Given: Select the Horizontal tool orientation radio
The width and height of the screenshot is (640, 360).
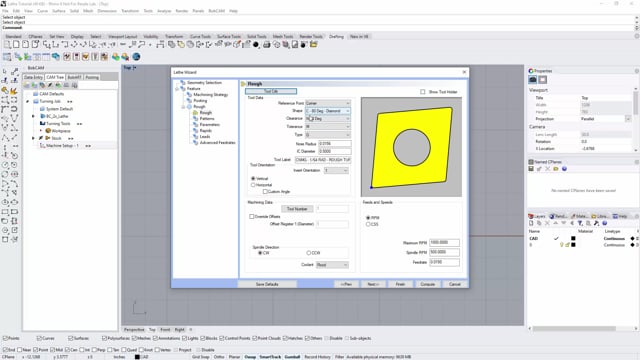Looking at the screenshot, I should tap(253, 185).
